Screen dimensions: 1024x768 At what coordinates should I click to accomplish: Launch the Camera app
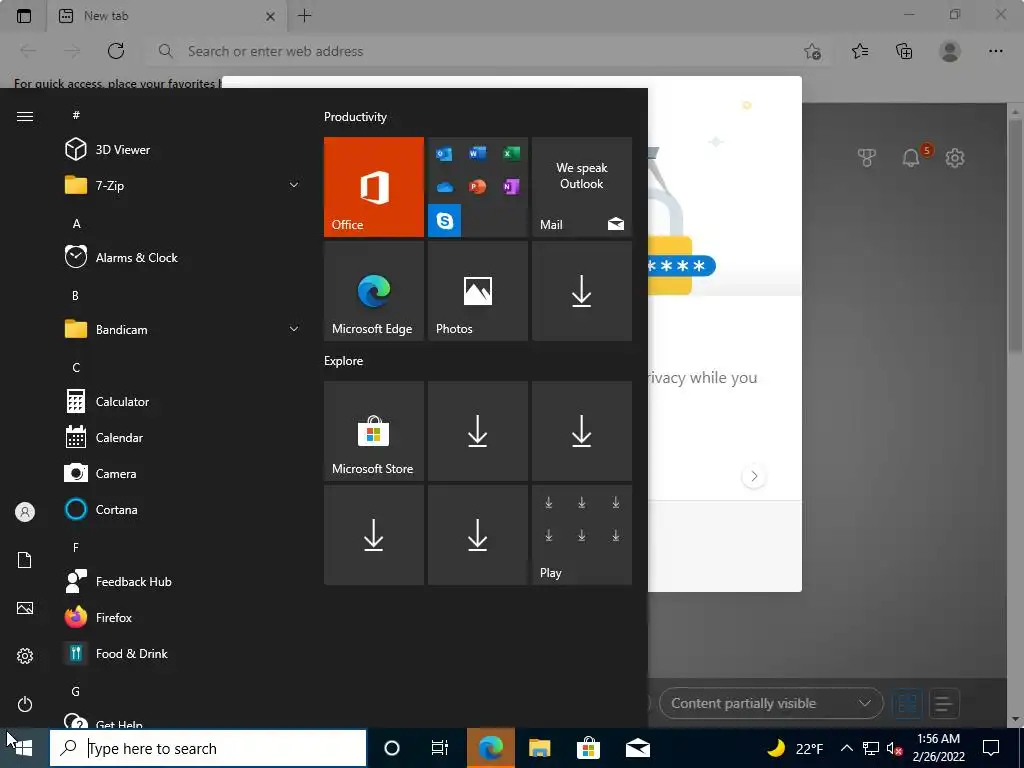183,473
